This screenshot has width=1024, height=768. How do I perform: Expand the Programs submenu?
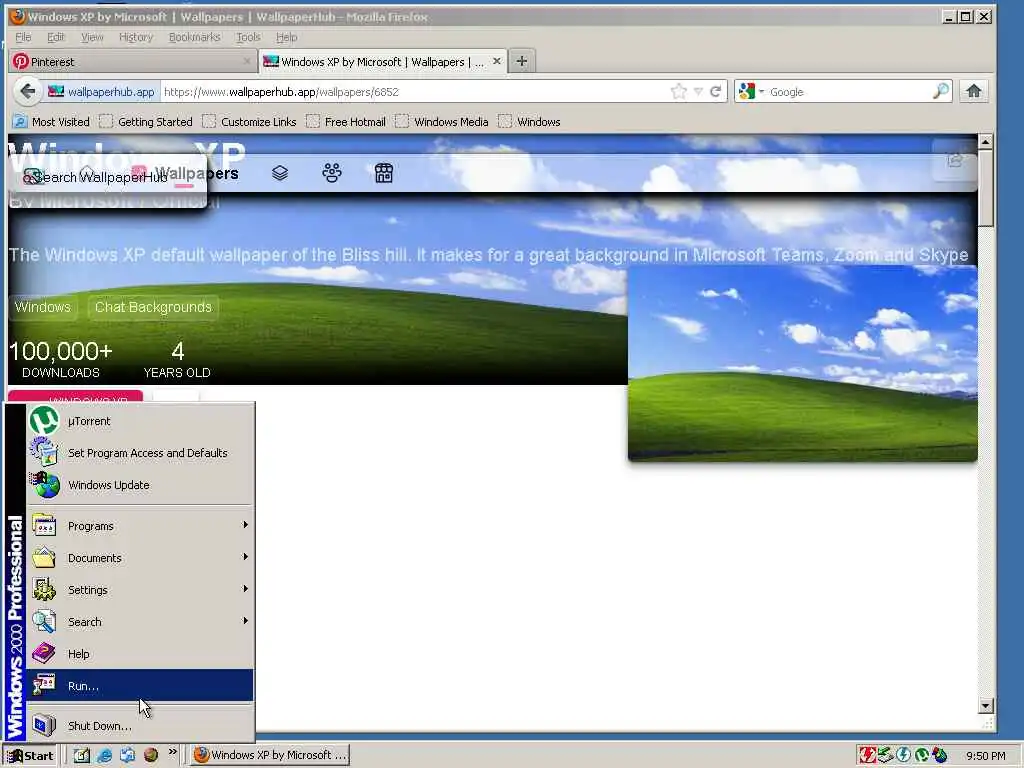(x=140, y=526)
